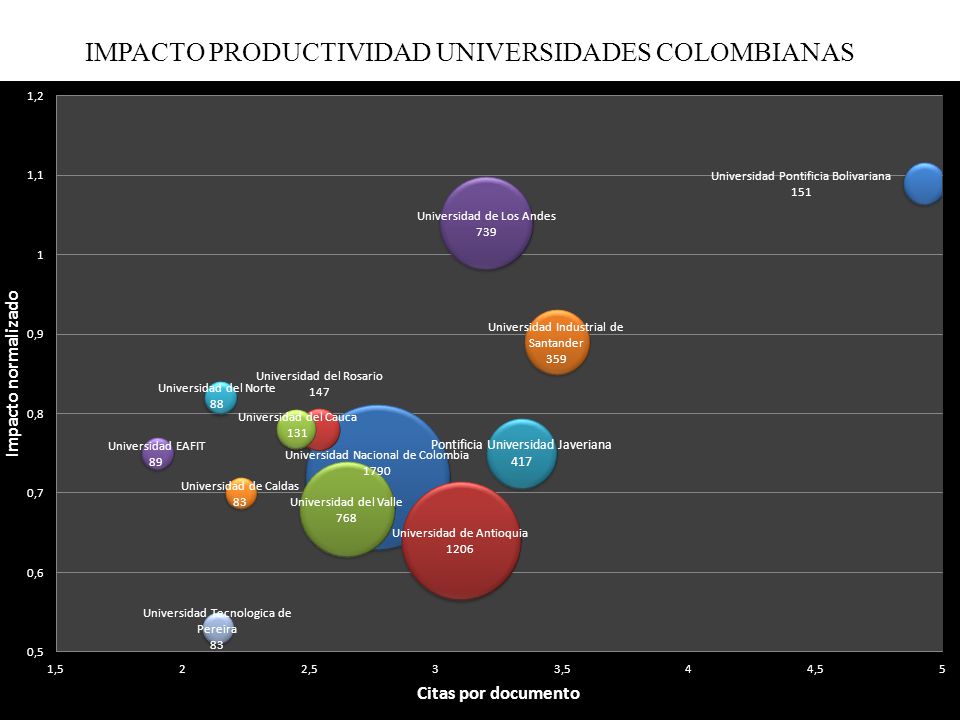
Task: Click the Universidad Tecnologica de label text
Action: click(217, 613)
